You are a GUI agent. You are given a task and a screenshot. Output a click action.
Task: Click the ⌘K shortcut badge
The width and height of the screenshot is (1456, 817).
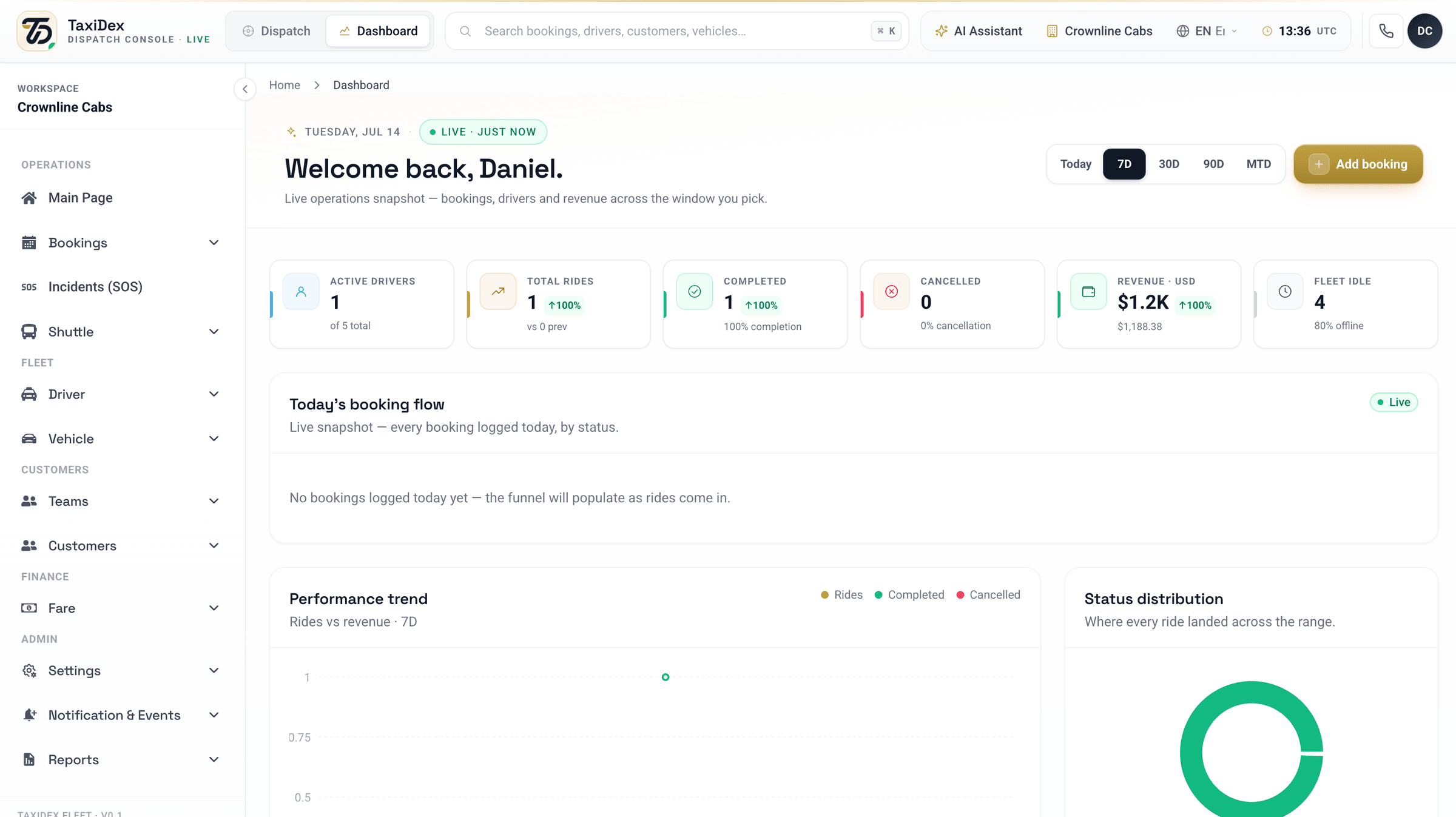click(886, 31)
